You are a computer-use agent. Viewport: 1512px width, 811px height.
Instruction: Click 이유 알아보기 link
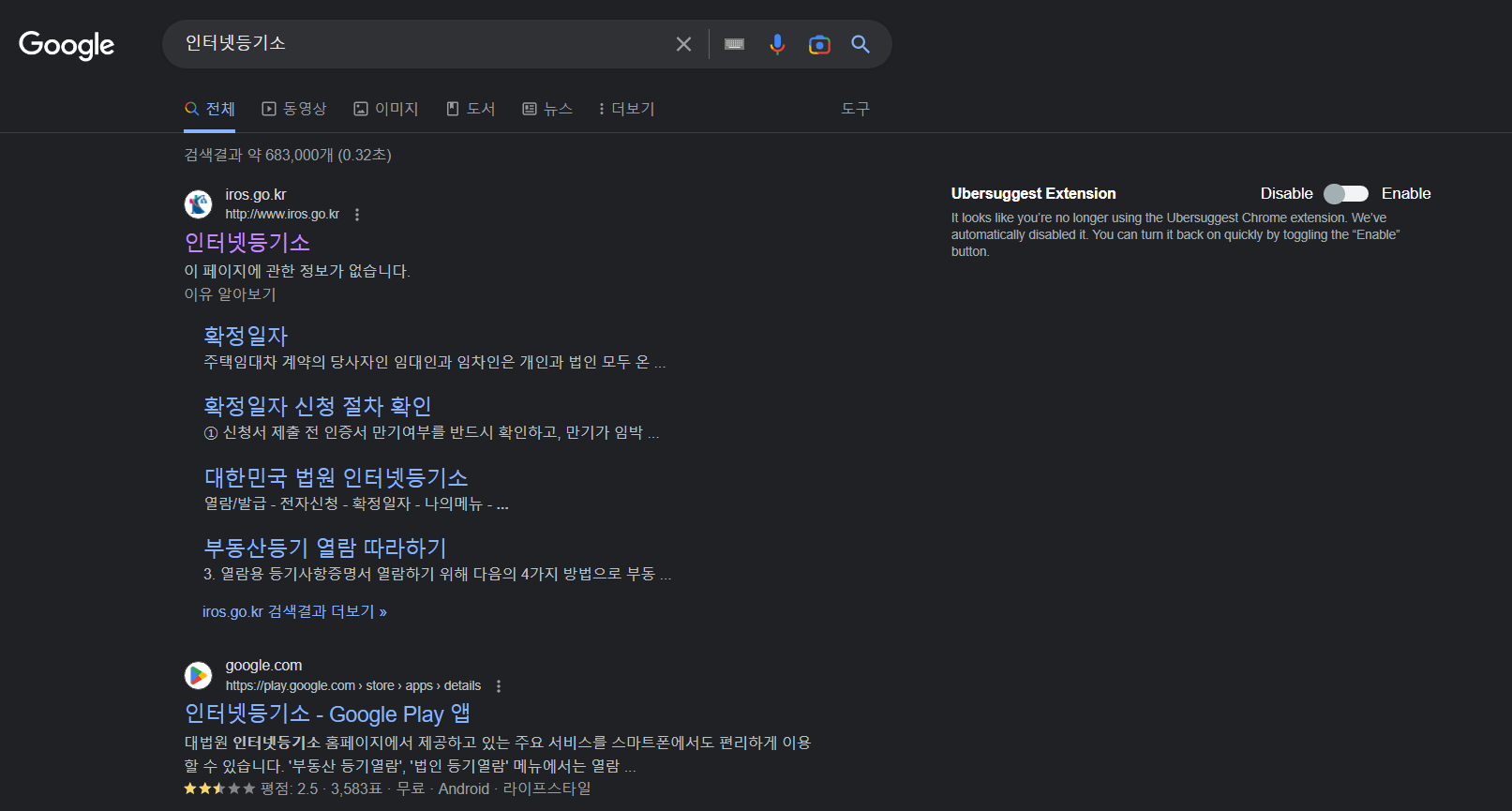click(x=231, y=294)
